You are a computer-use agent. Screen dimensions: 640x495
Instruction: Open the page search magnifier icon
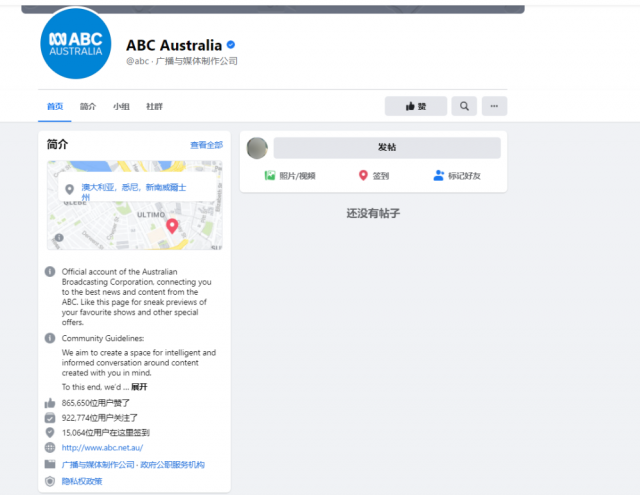[x=464, y=106]
